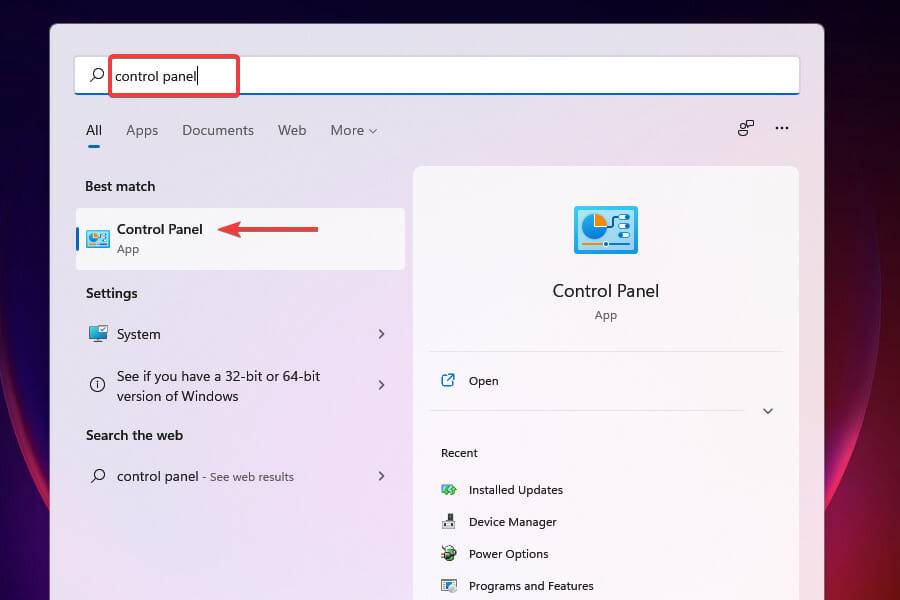Expand the 32-bit or 64-bit result chevron

[382, 385]
